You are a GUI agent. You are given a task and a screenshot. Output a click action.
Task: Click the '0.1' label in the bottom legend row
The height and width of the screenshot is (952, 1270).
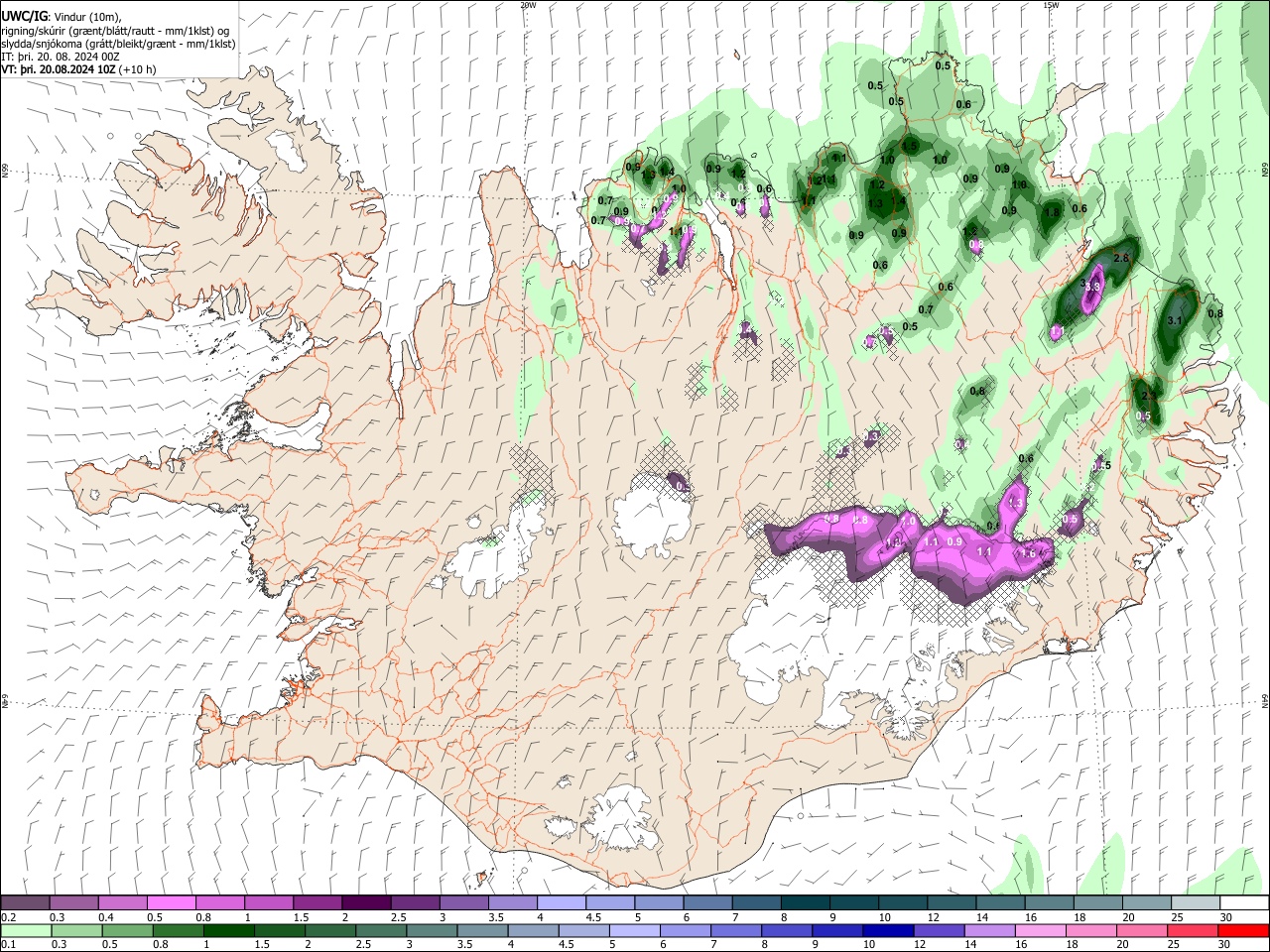[x=9, y=944]
